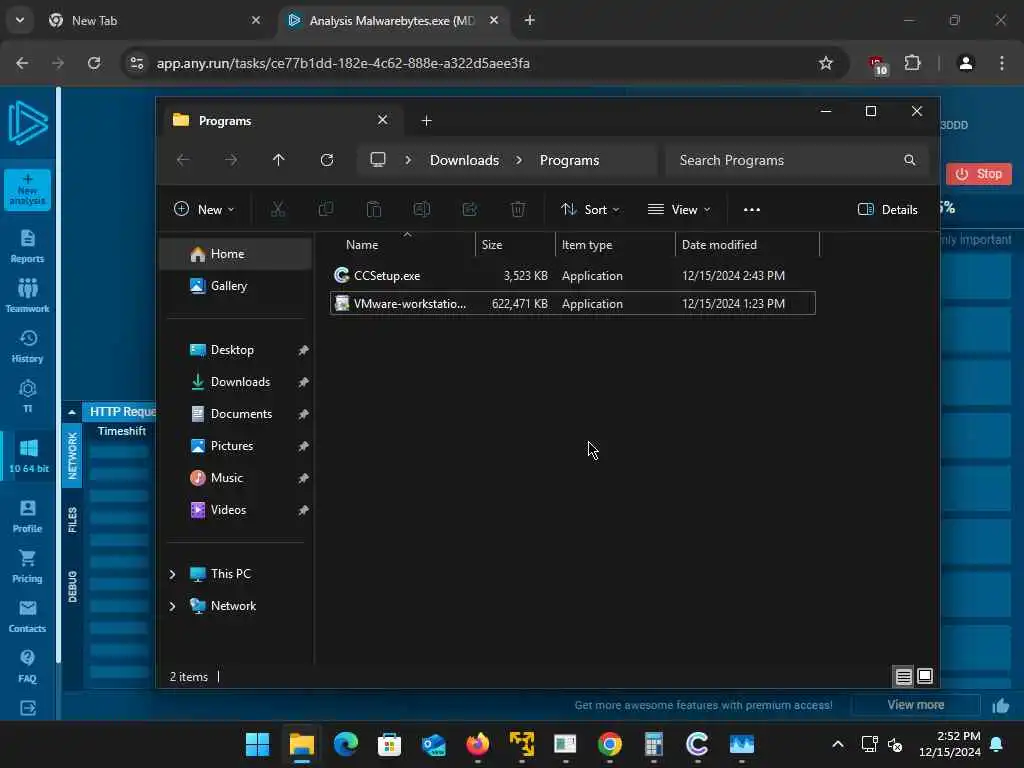Open Chrome Extensions puzzle icon
This screenshot has height=768, width=1024.
912,63
